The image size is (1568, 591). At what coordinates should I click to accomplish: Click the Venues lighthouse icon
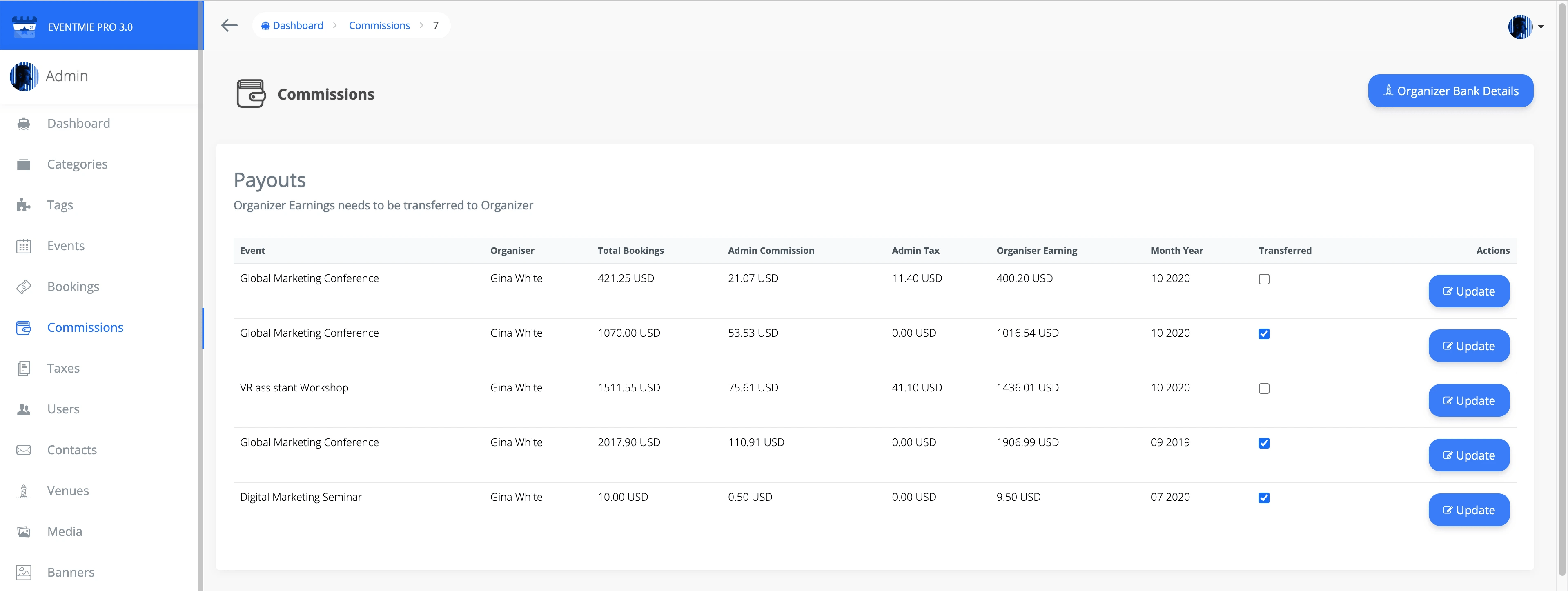[24, 491]
